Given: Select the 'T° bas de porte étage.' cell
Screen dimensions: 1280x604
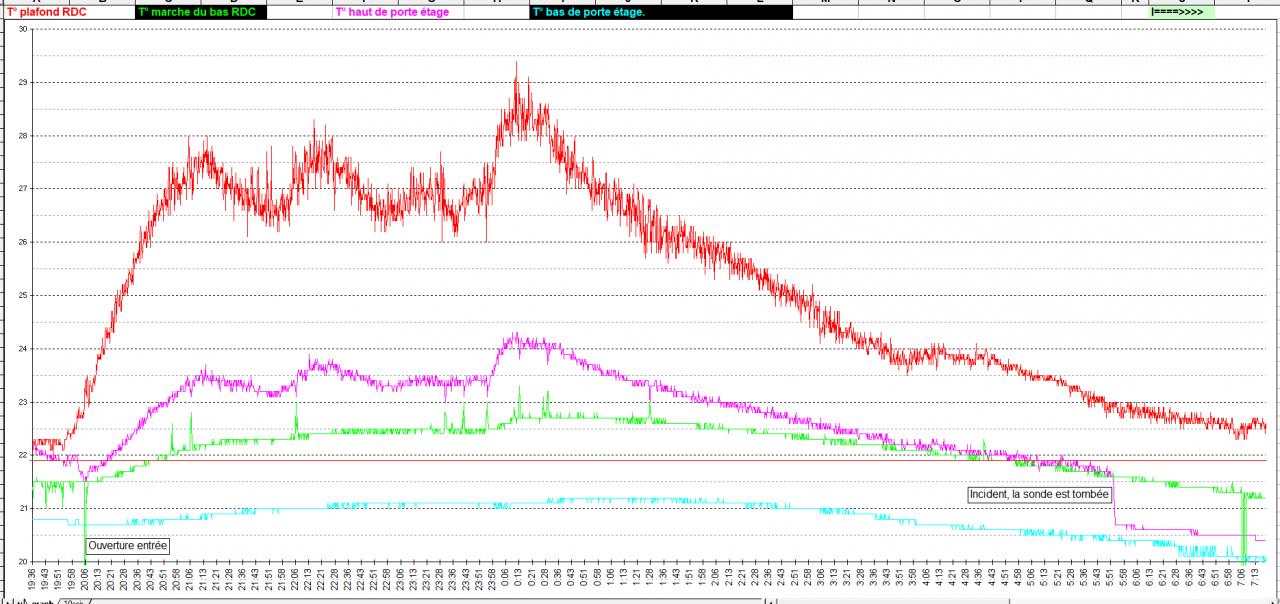Looking at the screenshot, I should [x=661, y=12].
